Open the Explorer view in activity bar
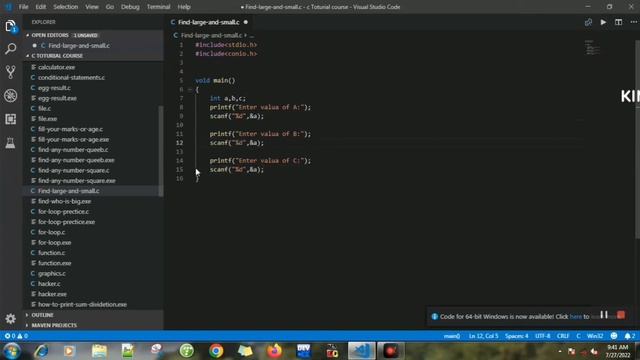Image resolution: width=640 pixels, height=360 pixels. (11, 27)
